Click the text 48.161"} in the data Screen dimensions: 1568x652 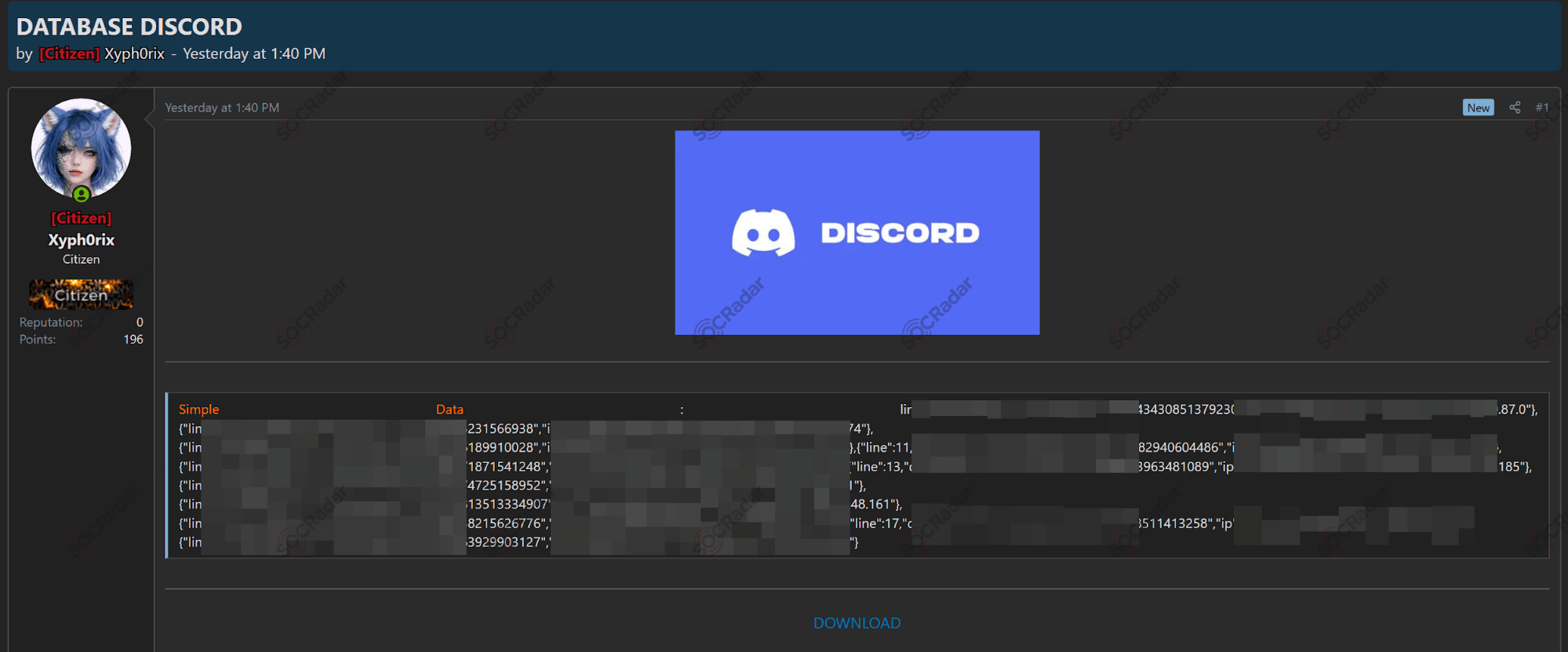tap(876, 504)
